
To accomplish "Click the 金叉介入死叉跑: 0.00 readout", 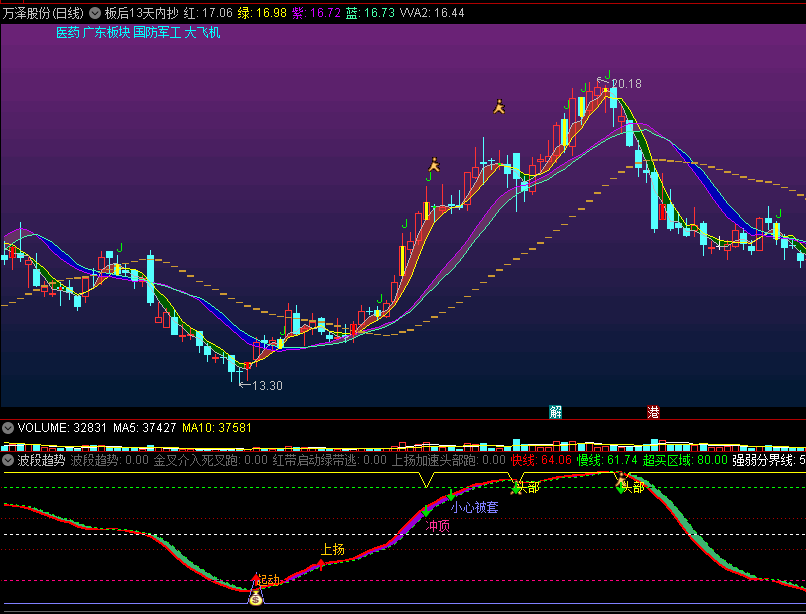I will click(x=211, y=460).
